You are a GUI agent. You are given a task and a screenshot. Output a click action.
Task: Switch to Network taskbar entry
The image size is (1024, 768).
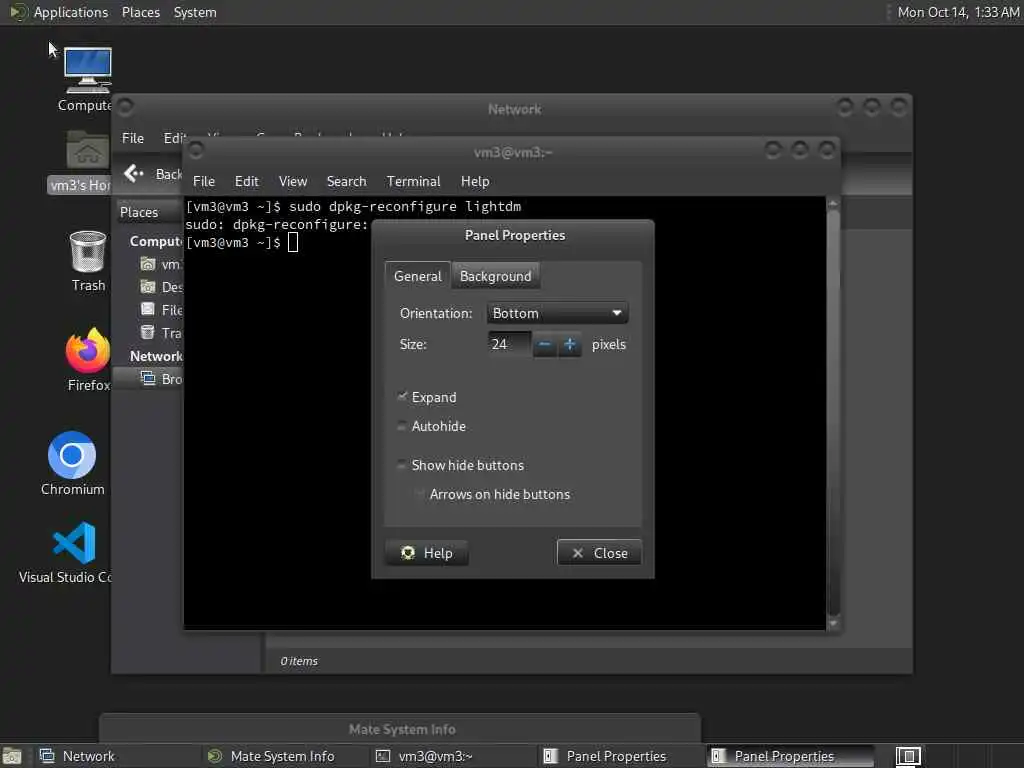(x=116, y=756)
